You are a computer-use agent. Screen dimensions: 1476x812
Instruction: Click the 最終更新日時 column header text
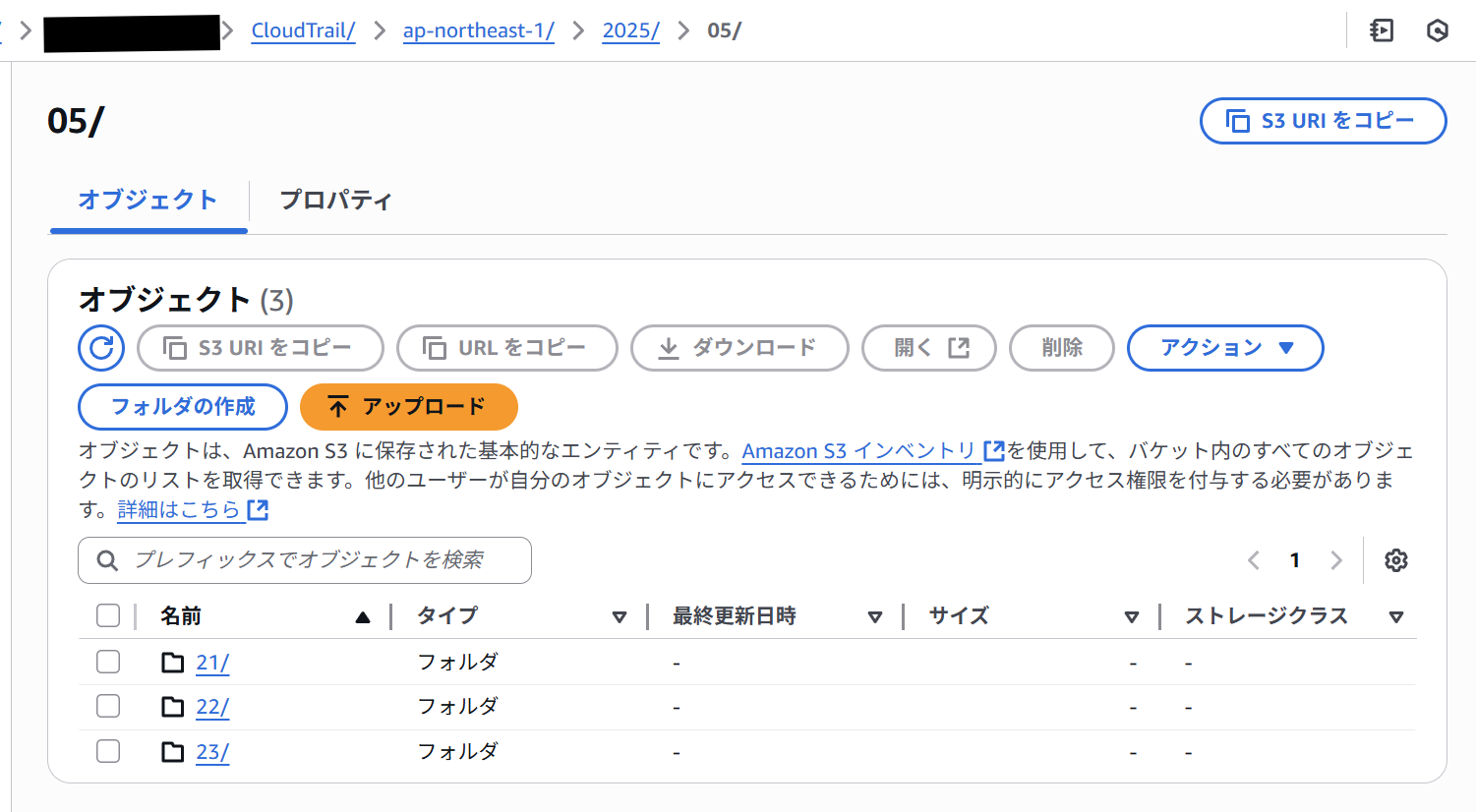pyautogui.click(x=735, y=616)
